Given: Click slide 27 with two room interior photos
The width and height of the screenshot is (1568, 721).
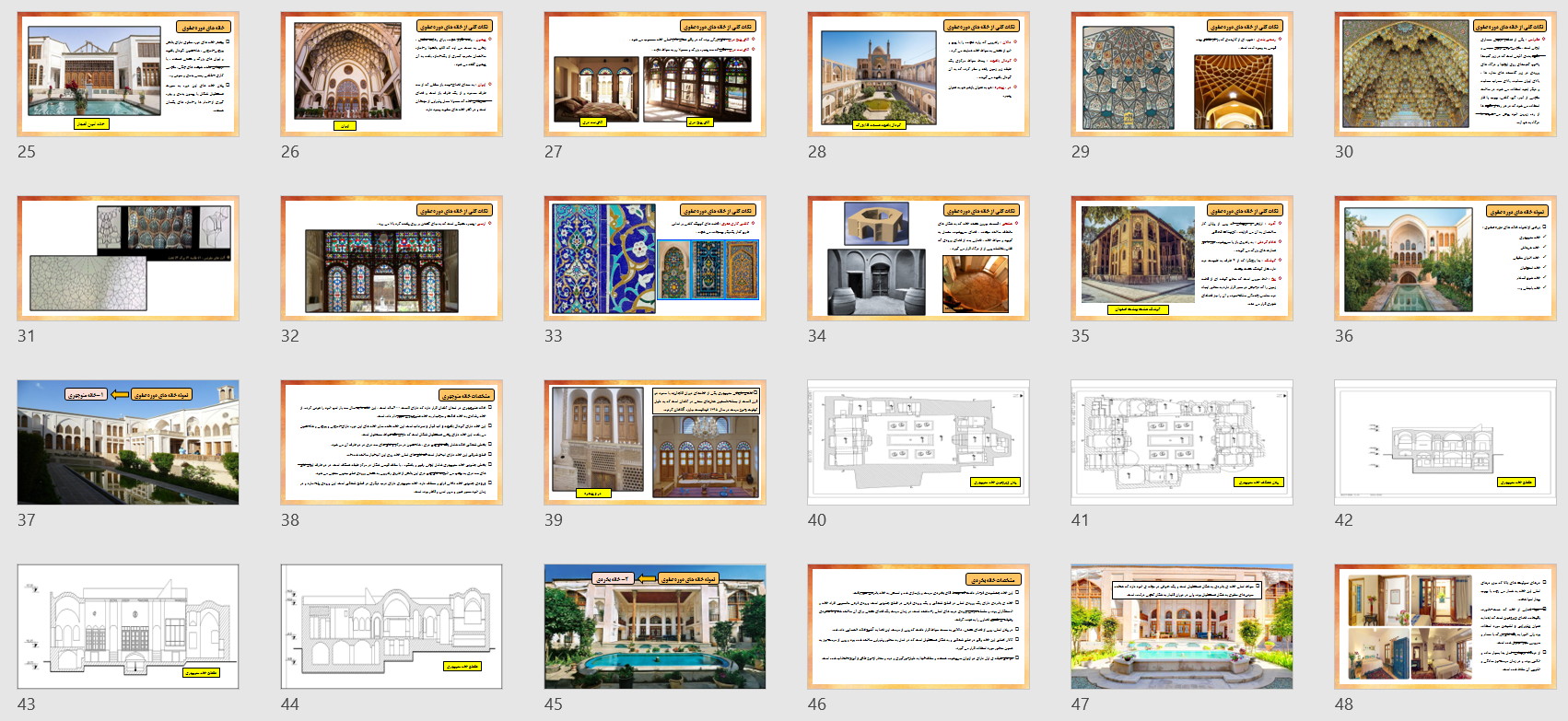Looking at the screenshot, I should click(x=655, y=74).
